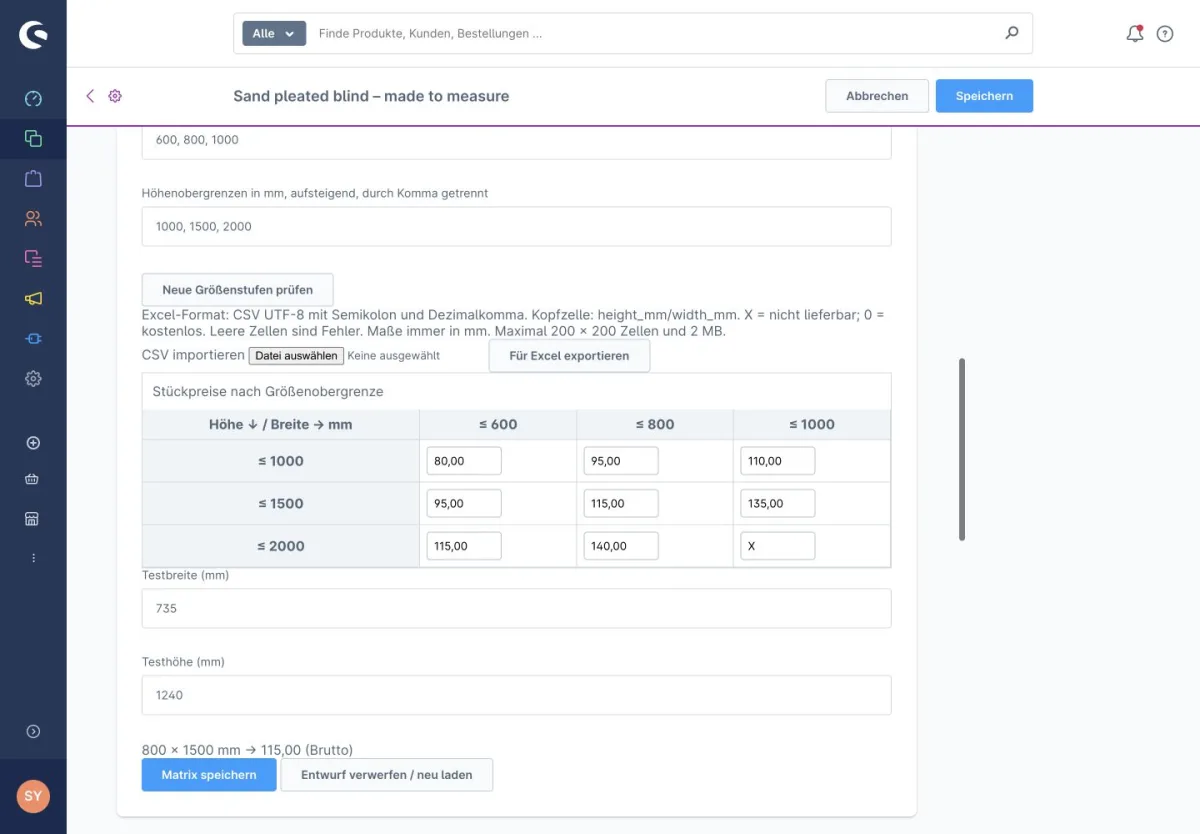Open the three-dot more menu in sidebar
This screenshot has width=1200, height=834.
tap(33, 558)
